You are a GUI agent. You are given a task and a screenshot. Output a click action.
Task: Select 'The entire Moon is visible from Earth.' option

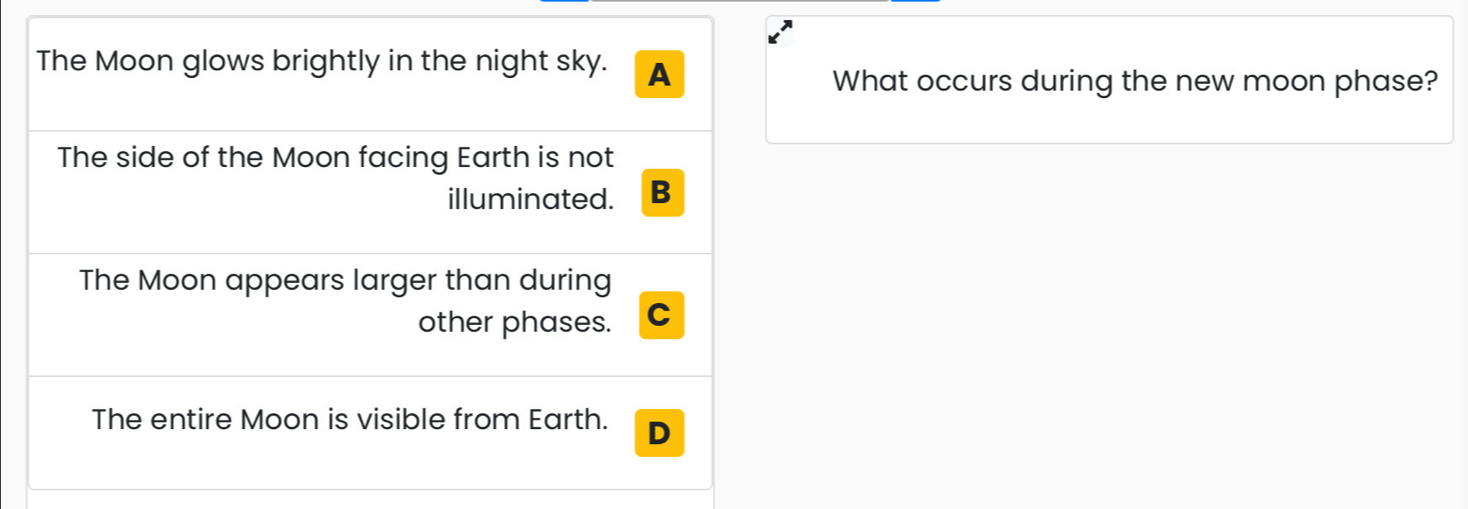370,433
